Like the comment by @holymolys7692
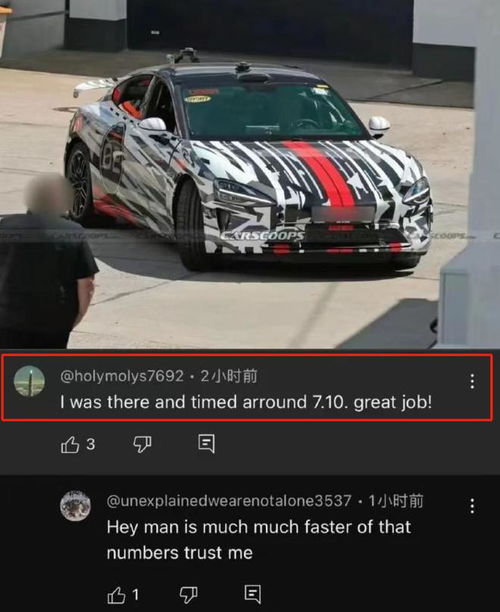This screenshot has height=612, width=500. (70, 445)
